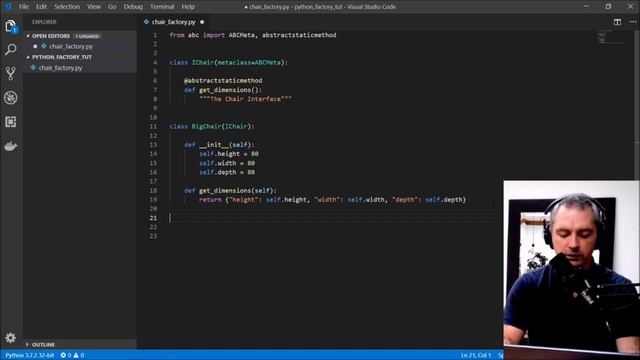The image size is (640, 360).
Task: Close chair_factory.py tab via unsaved dot
Action: tap(202, 22)
